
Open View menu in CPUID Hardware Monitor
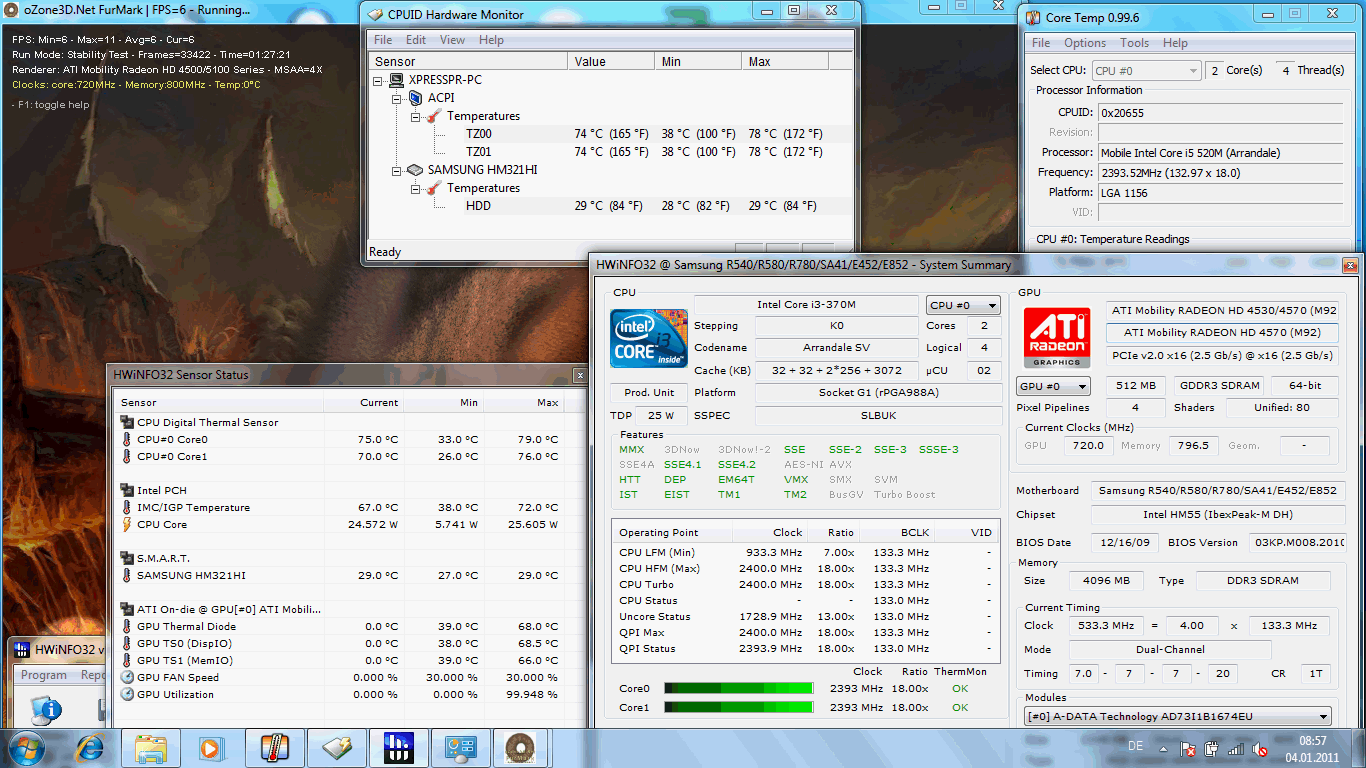(453, 40)
